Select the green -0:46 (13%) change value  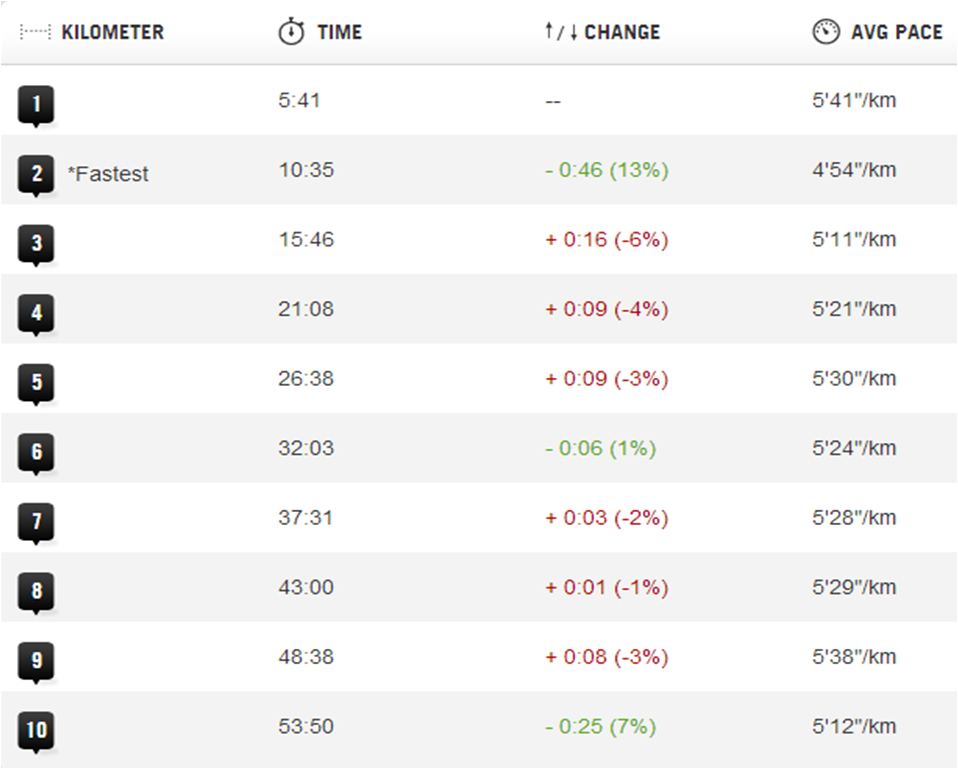606,170
